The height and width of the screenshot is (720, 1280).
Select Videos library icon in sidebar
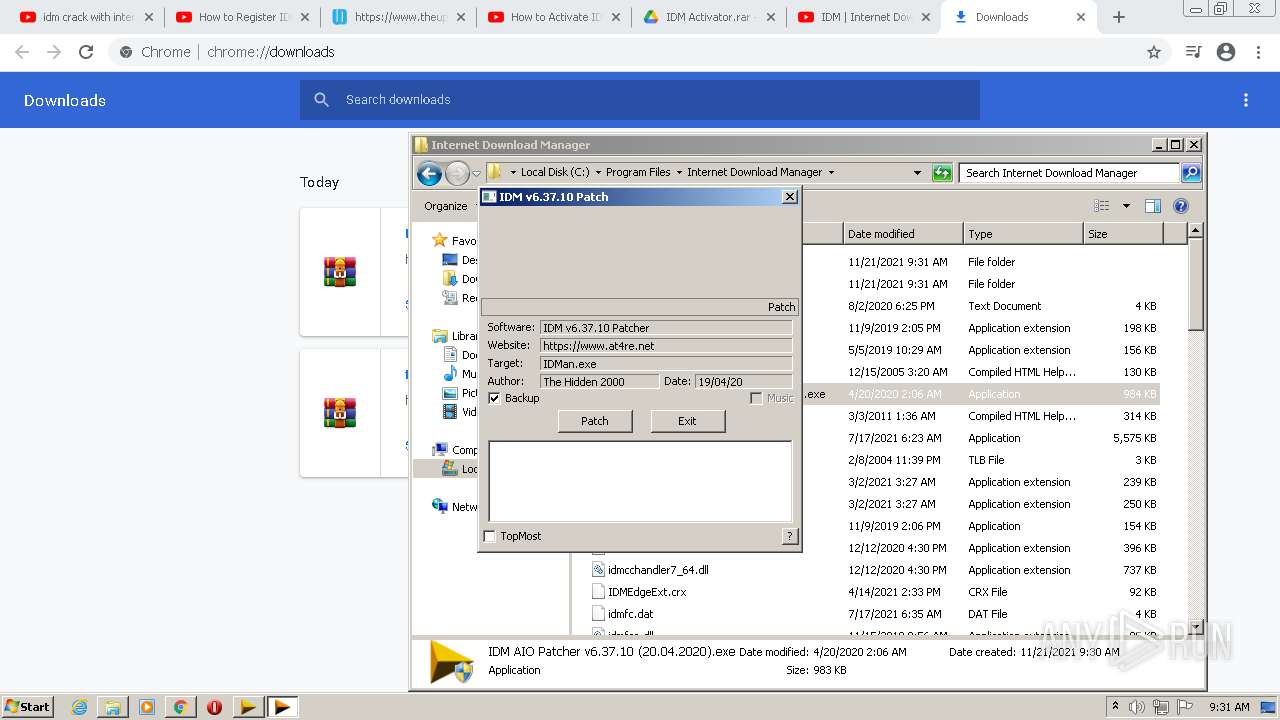[450, 412]
